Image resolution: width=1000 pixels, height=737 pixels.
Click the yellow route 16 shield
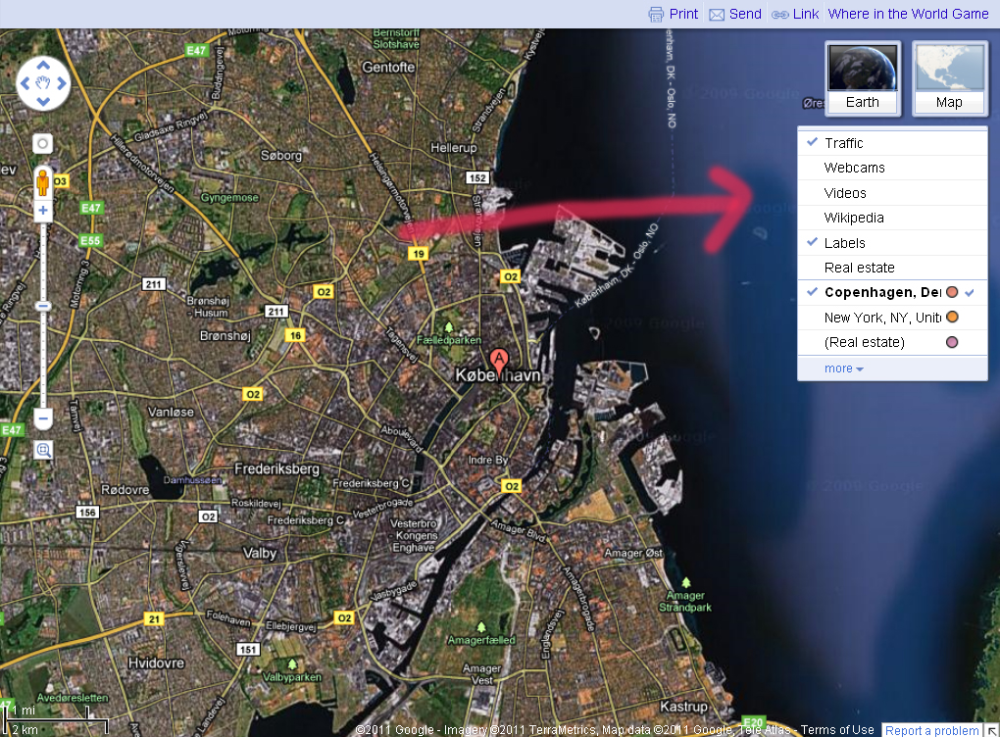(x=295, y=335)
